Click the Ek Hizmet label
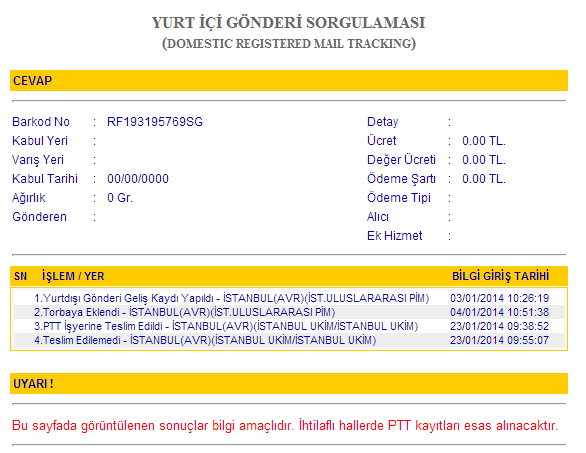This screenshot has width=586, height=453. [x=394, y=236]
